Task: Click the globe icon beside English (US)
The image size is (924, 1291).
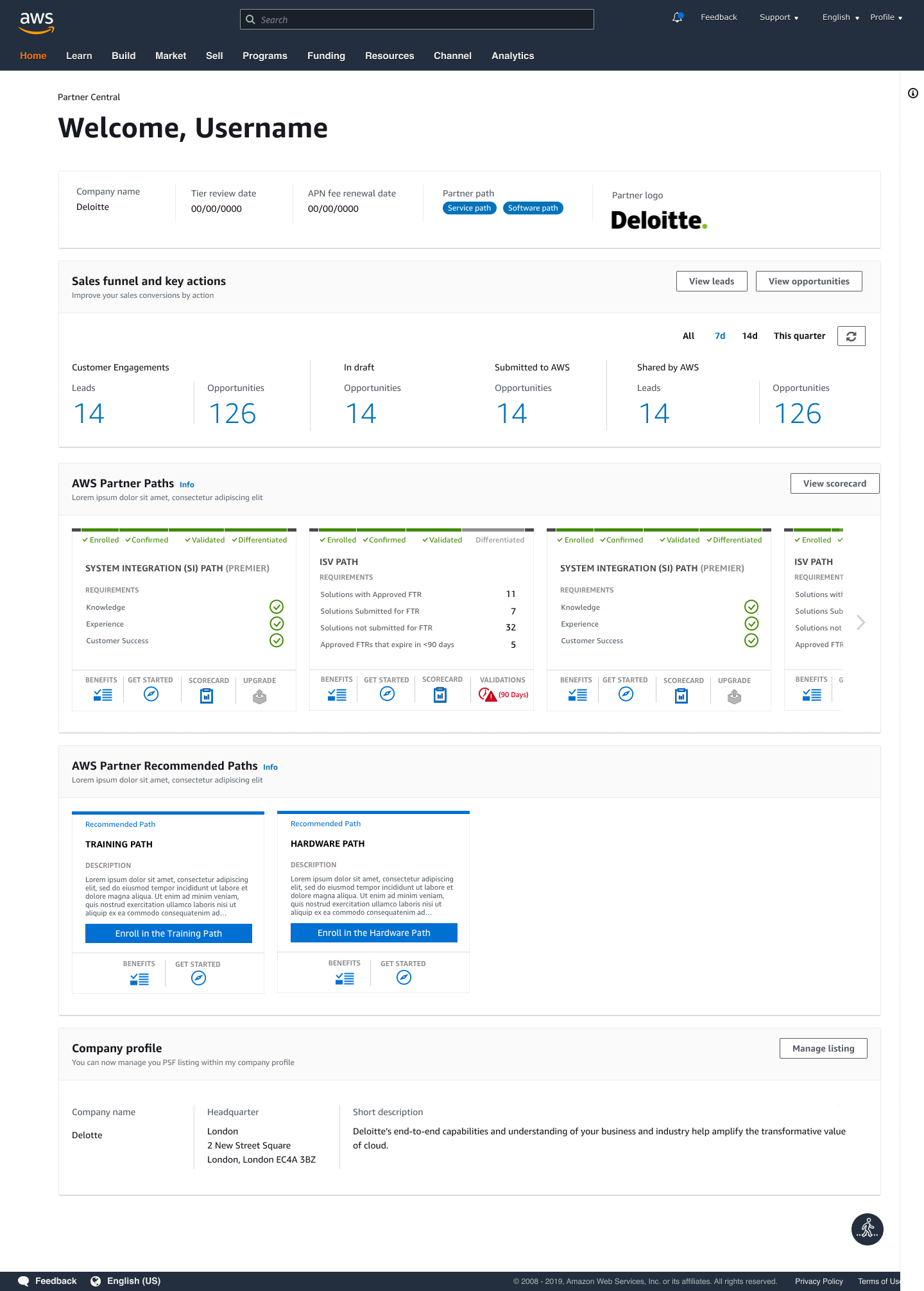Action: click(x=96, y=1281)
